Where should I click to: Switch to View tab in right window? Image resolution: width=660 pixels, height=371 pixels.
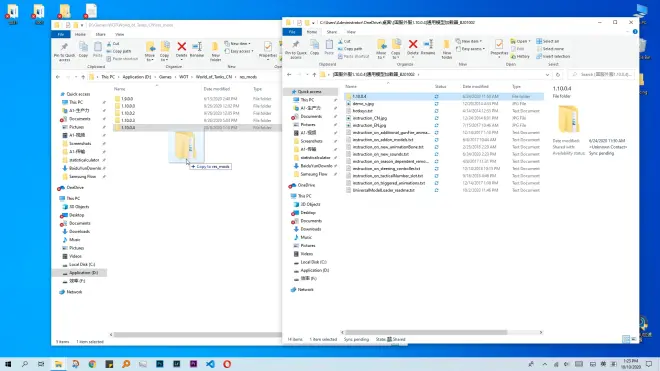pos(351,32)
